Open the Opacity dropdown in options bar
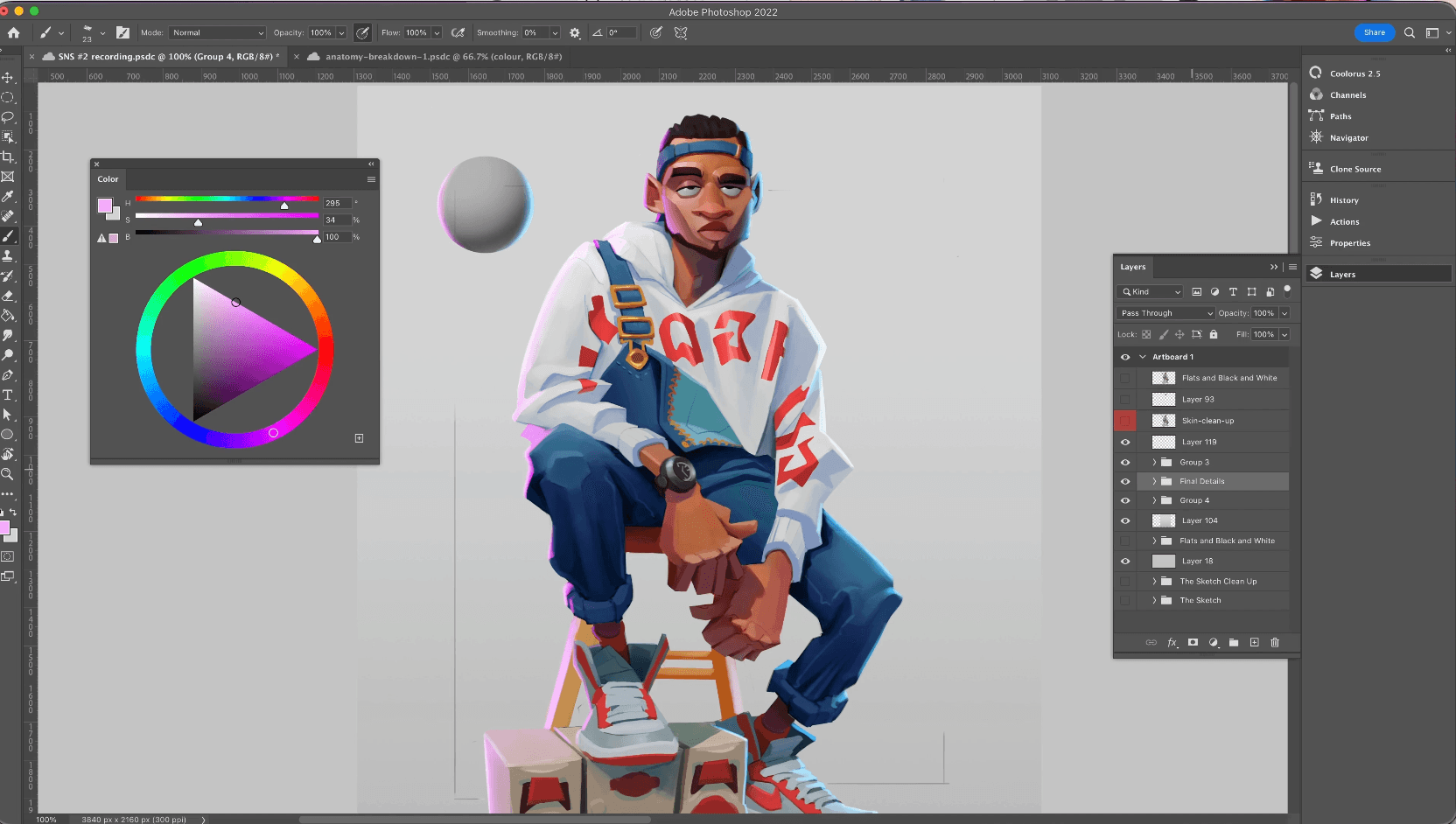This screenshot has height=824, width=1456. click(x=341, y=32)
